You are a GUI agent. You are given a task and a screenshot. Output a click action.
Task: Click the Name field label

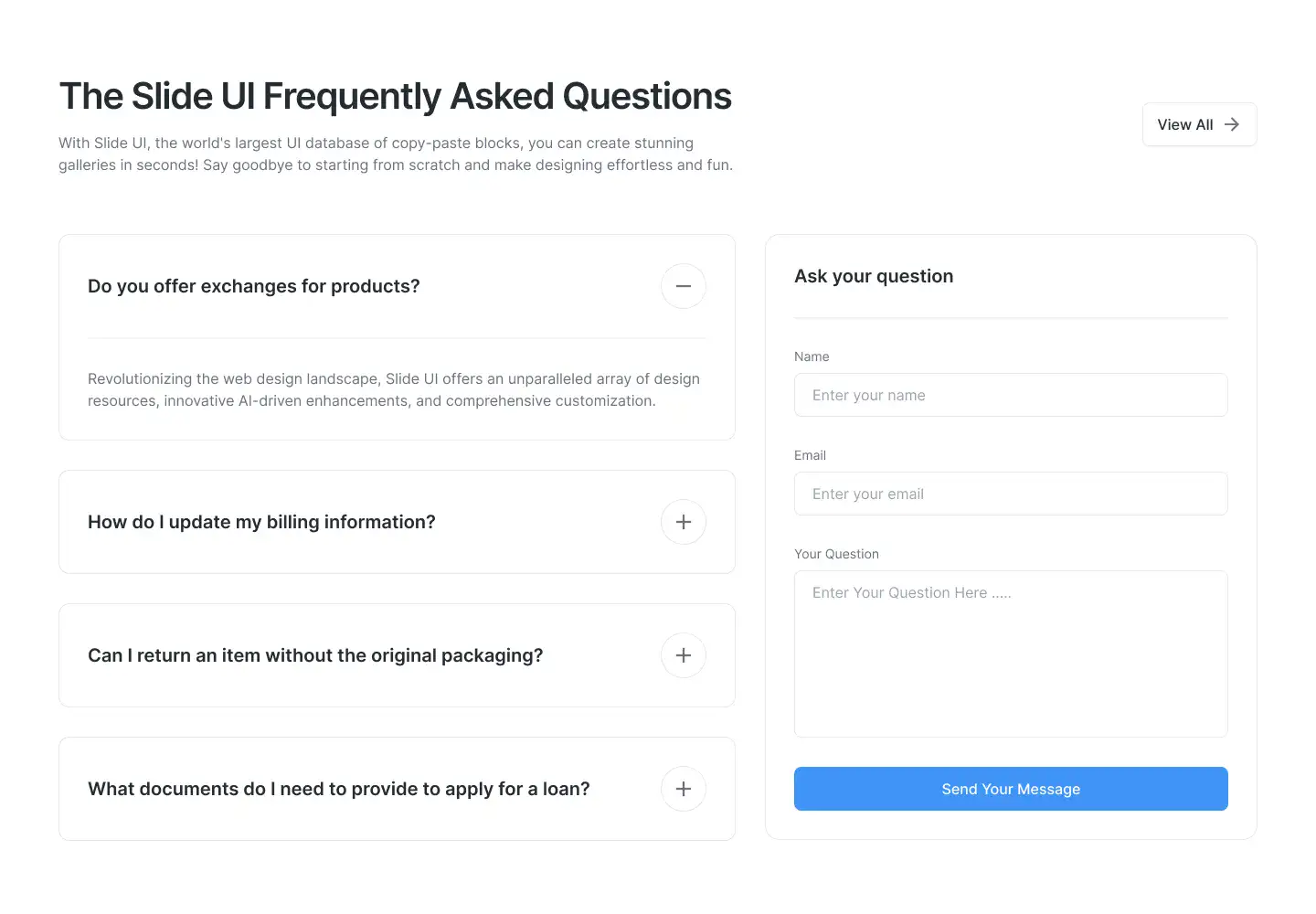point(812,356)
